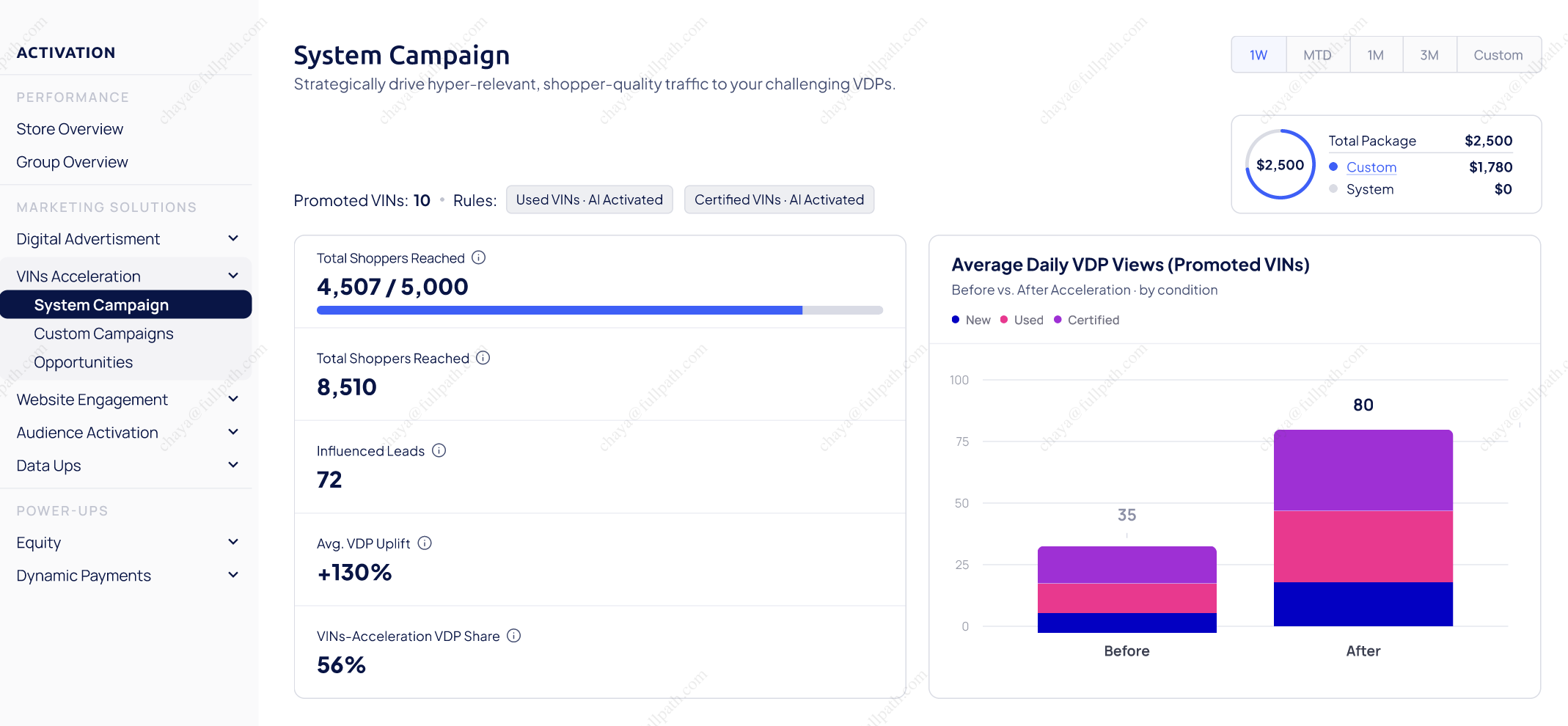
Task: Open the Custom package link
Action: [x=1371, y=167]
